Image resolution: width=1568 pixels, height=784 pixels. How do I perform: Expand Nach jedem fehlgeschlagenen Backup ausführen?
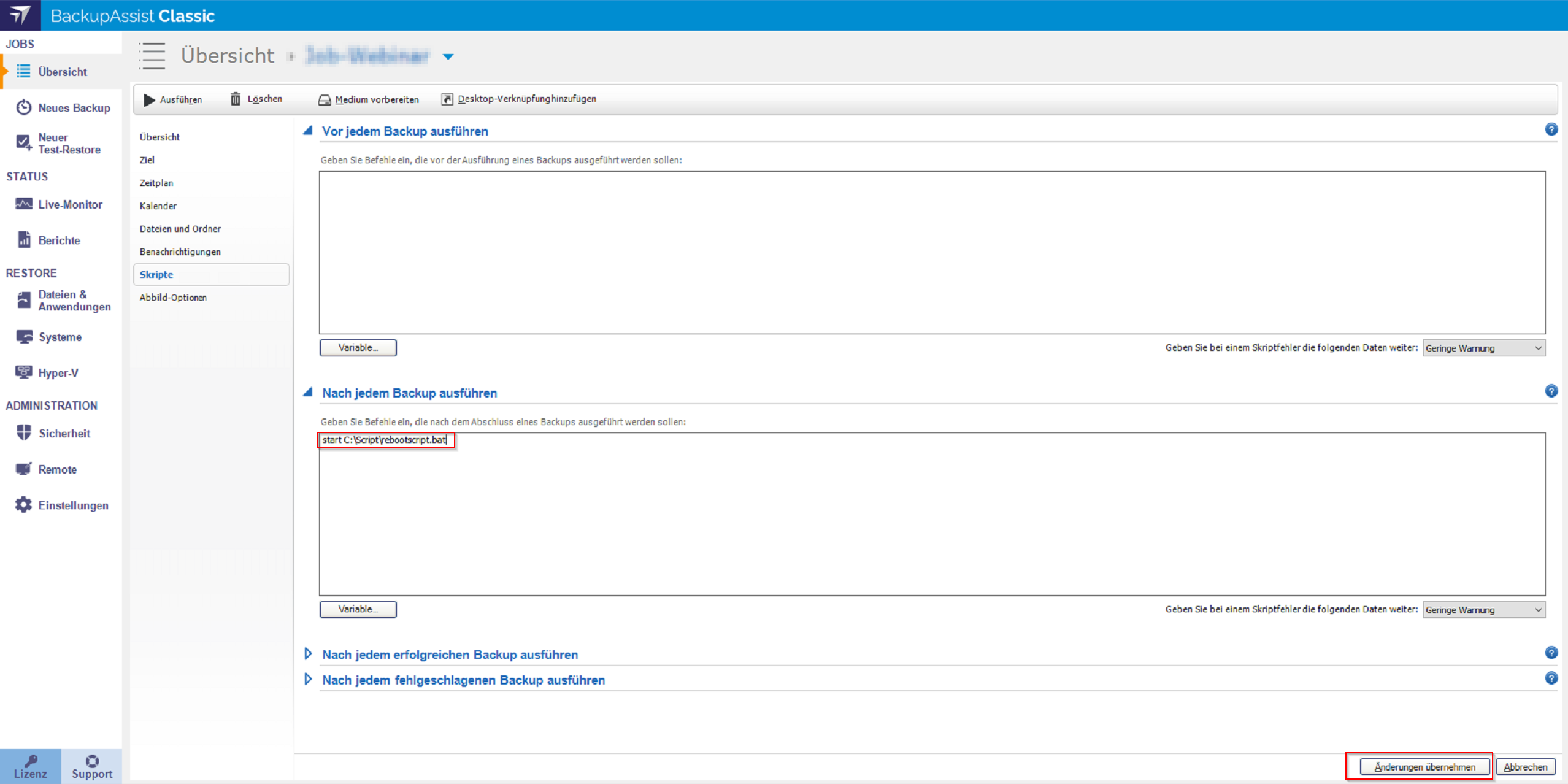pos(308,680)
